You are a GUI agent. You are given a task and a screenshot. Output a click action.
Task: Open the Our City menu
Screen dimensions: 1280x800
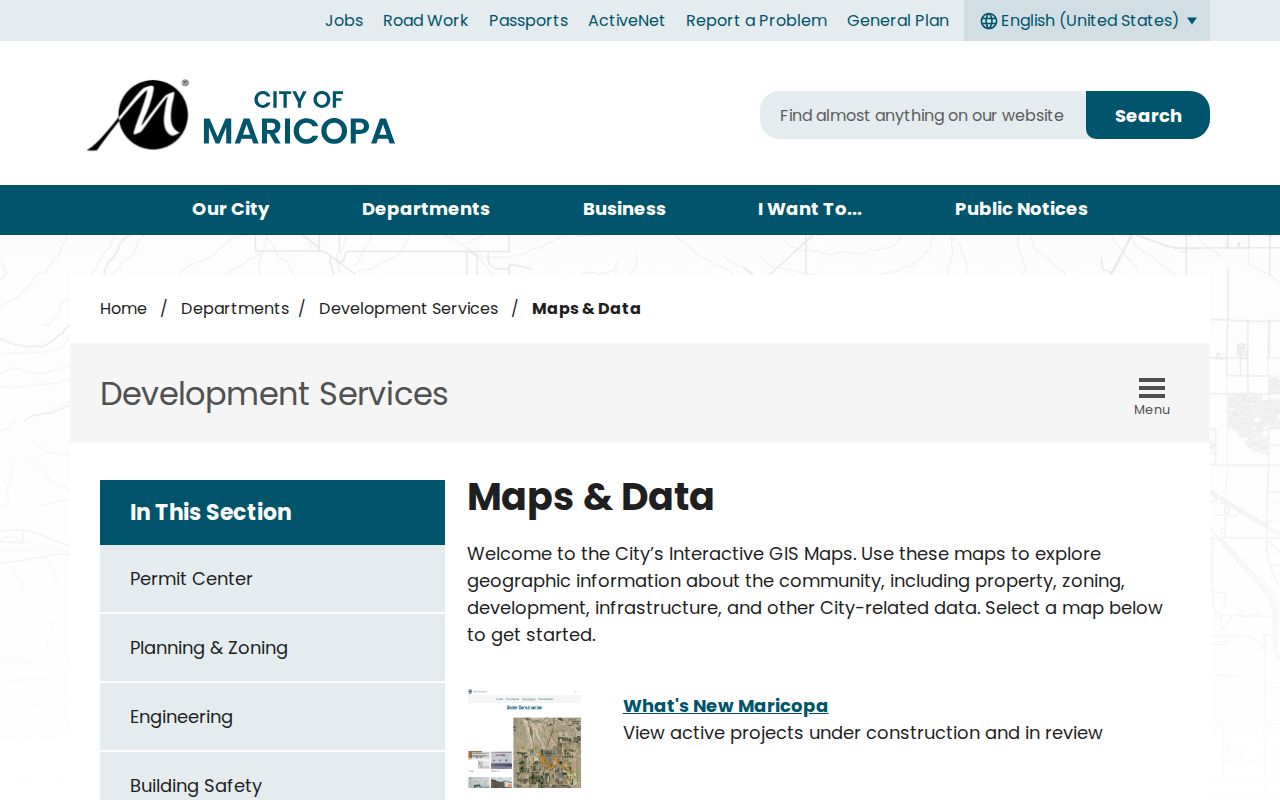(x=230, y=209)
